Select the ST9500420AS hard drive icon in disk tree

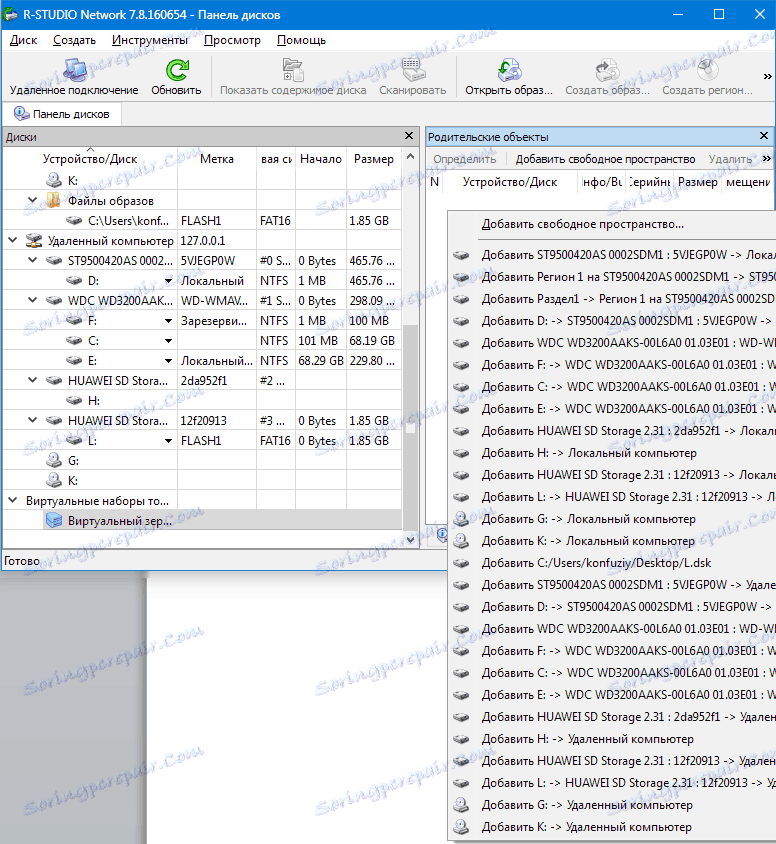coord(53,261)
